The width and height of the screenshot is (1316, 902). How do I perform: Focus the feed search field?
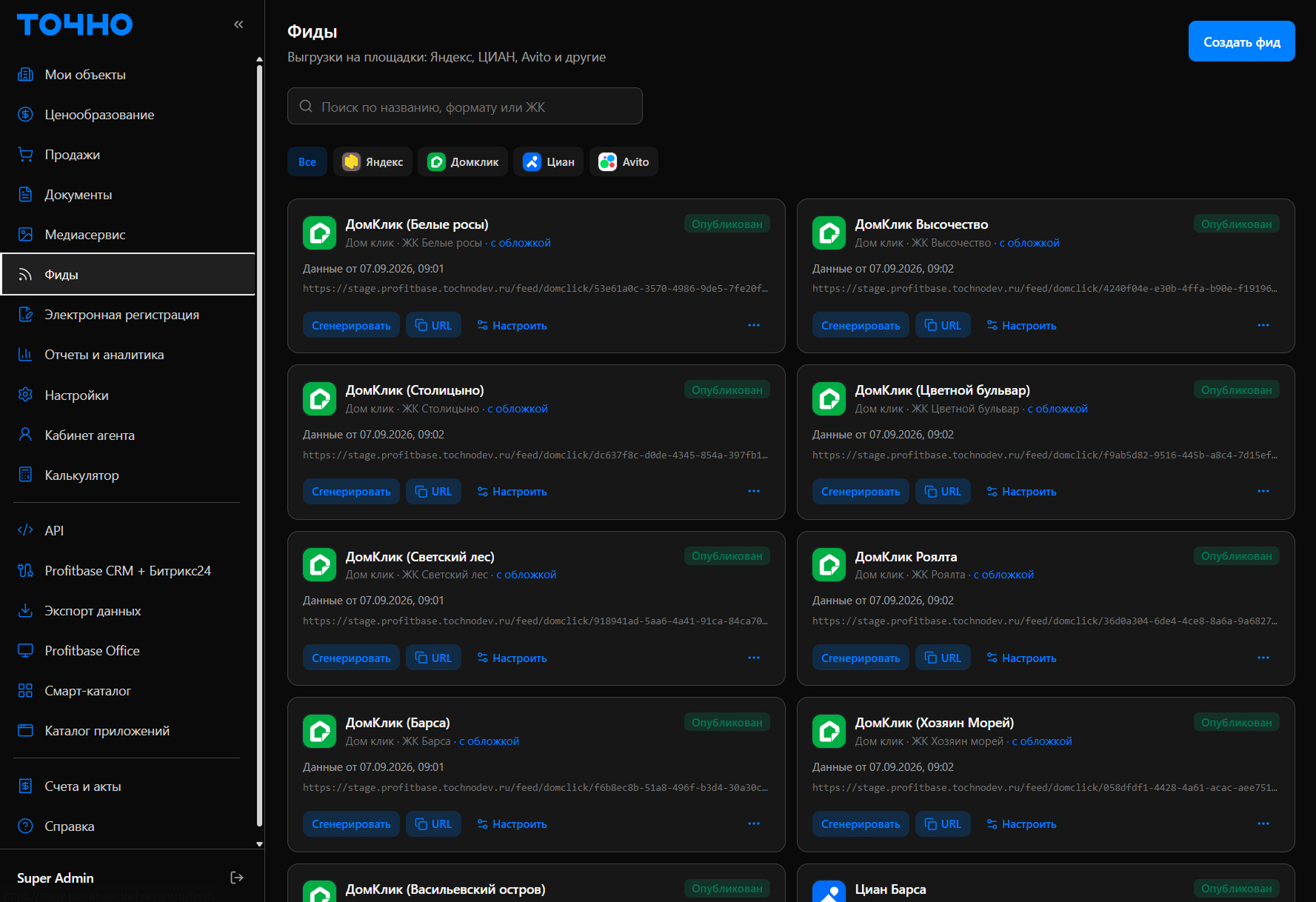pos(464,107)
